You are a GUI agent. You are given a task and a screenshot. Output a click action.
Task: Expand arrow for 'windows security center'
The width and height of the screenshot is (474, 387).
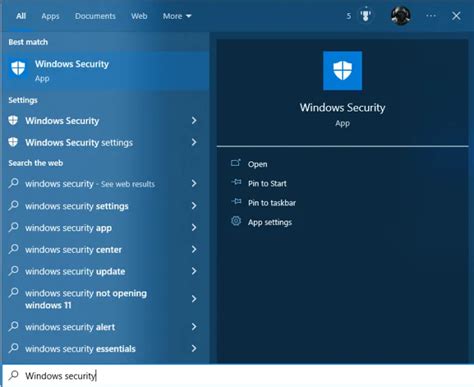click(x=194, y=249)
